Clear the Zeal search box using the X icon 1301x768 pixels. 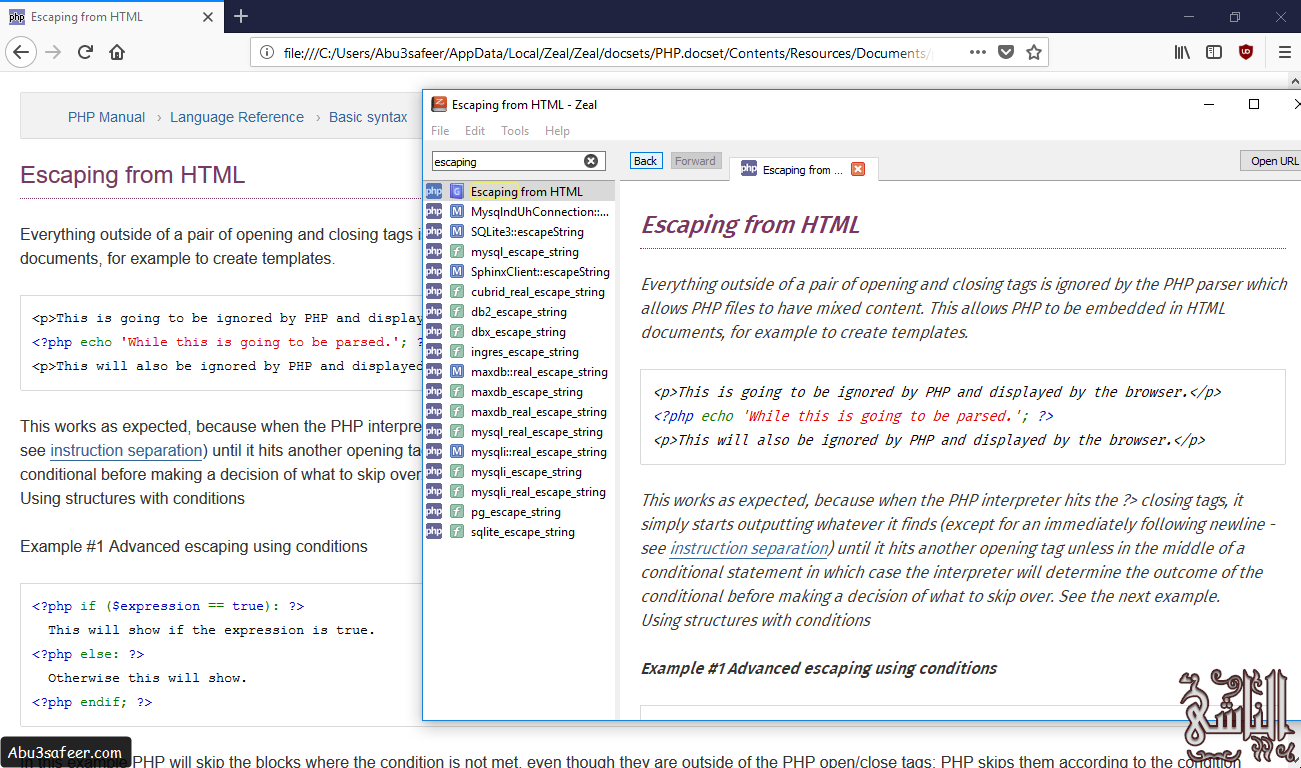tap(592, 160)
